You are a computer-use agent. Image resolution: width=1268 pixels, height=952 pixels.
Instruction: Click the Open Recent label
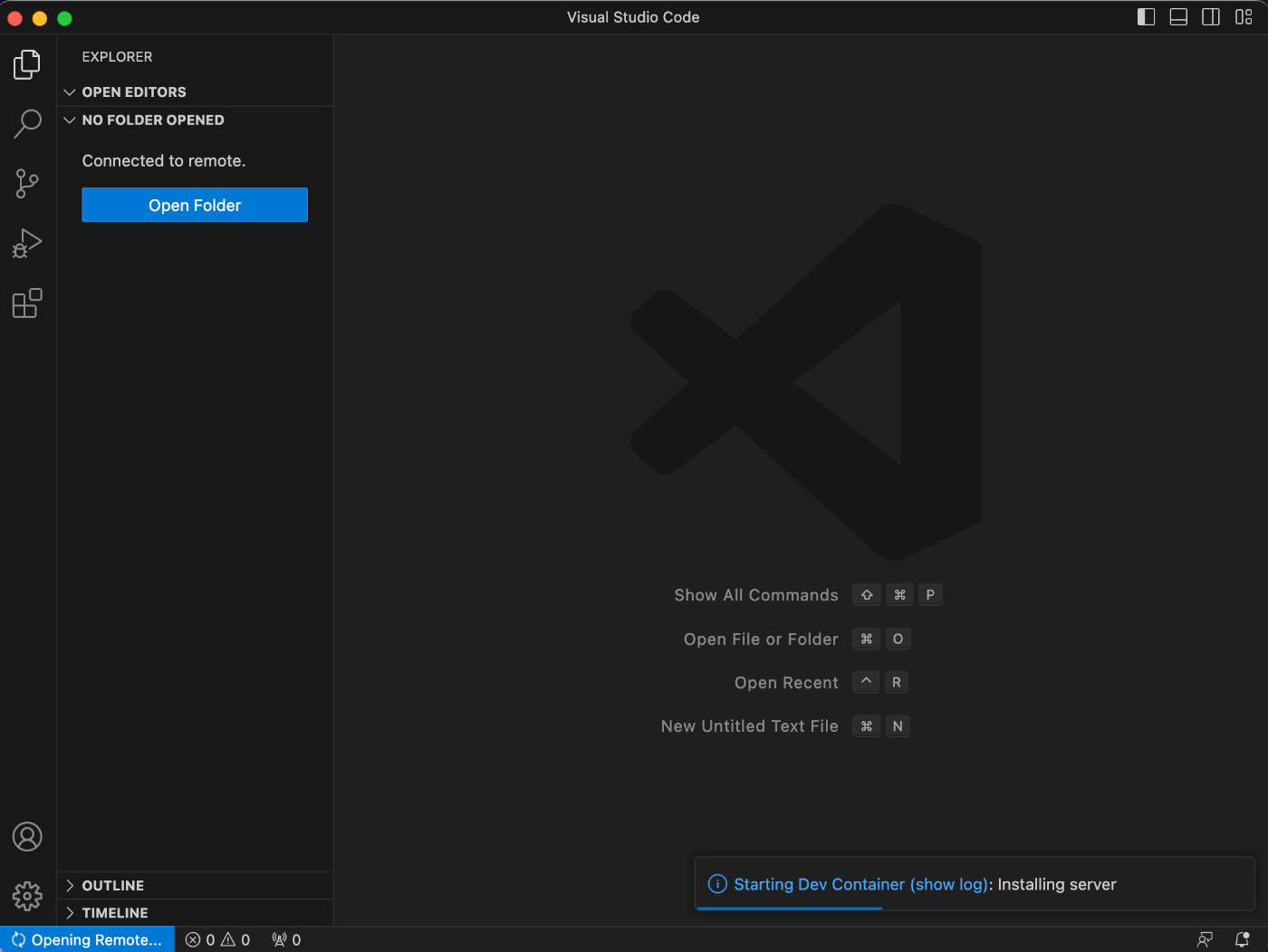[x=786, y=683]
